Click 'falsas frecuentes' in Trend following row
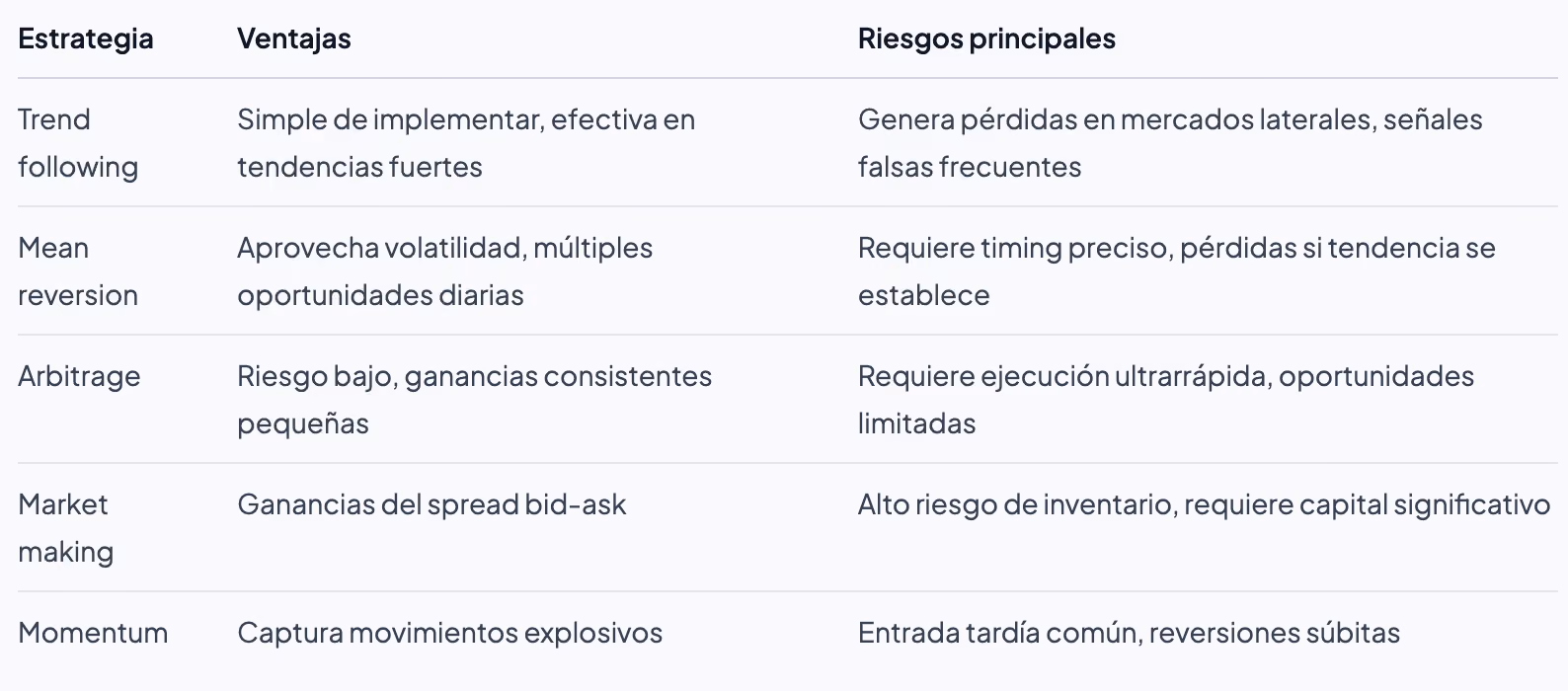 [970, 167]
